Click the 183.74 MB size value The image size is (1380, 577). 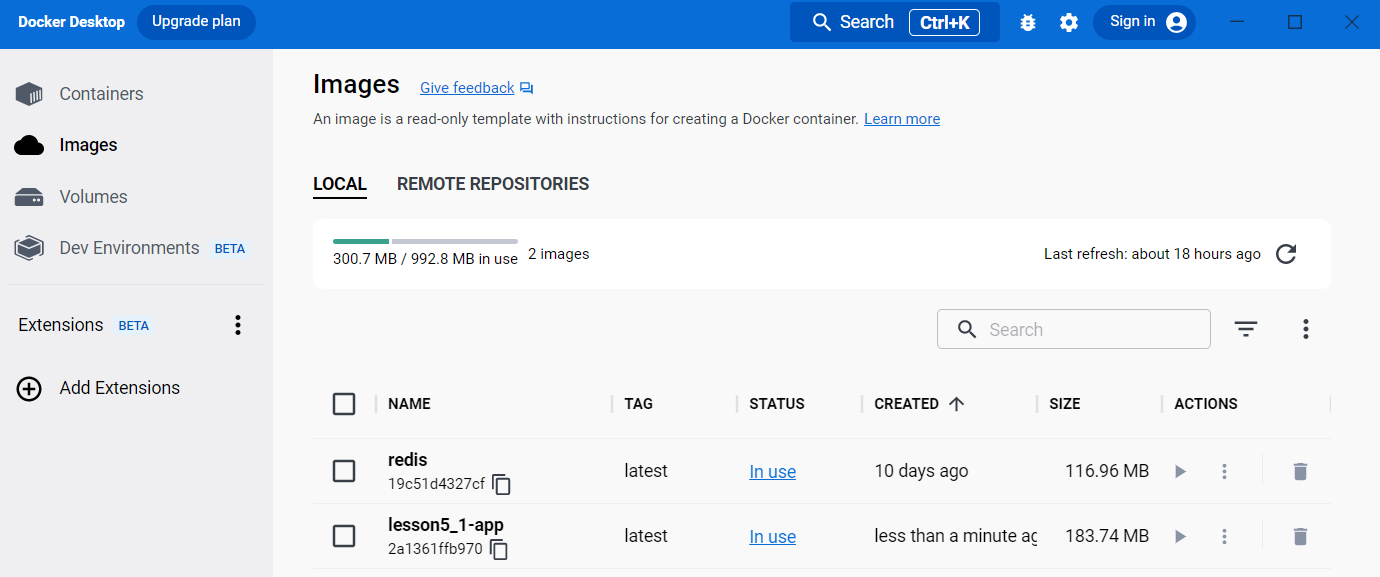[1107, 536]
